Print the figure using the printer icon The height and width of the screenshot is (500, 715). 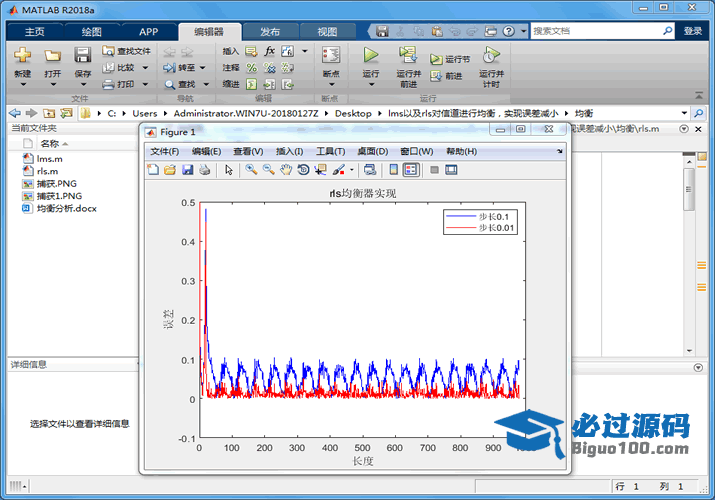coord(204,170)
